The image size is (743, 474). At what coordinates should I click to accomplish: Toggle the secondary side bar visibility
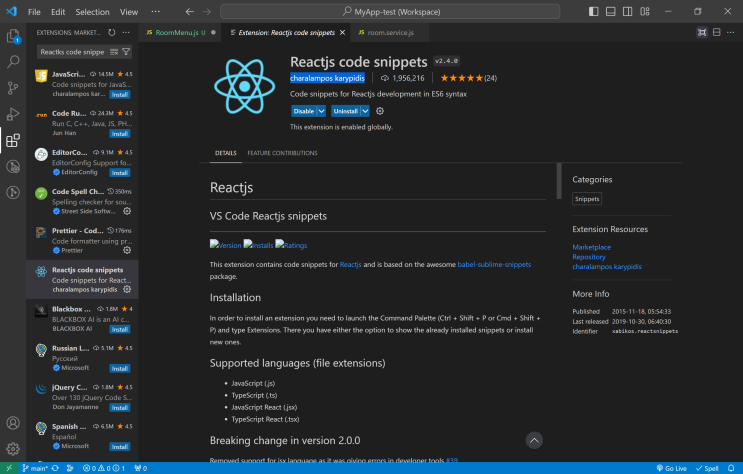point(627,11)
